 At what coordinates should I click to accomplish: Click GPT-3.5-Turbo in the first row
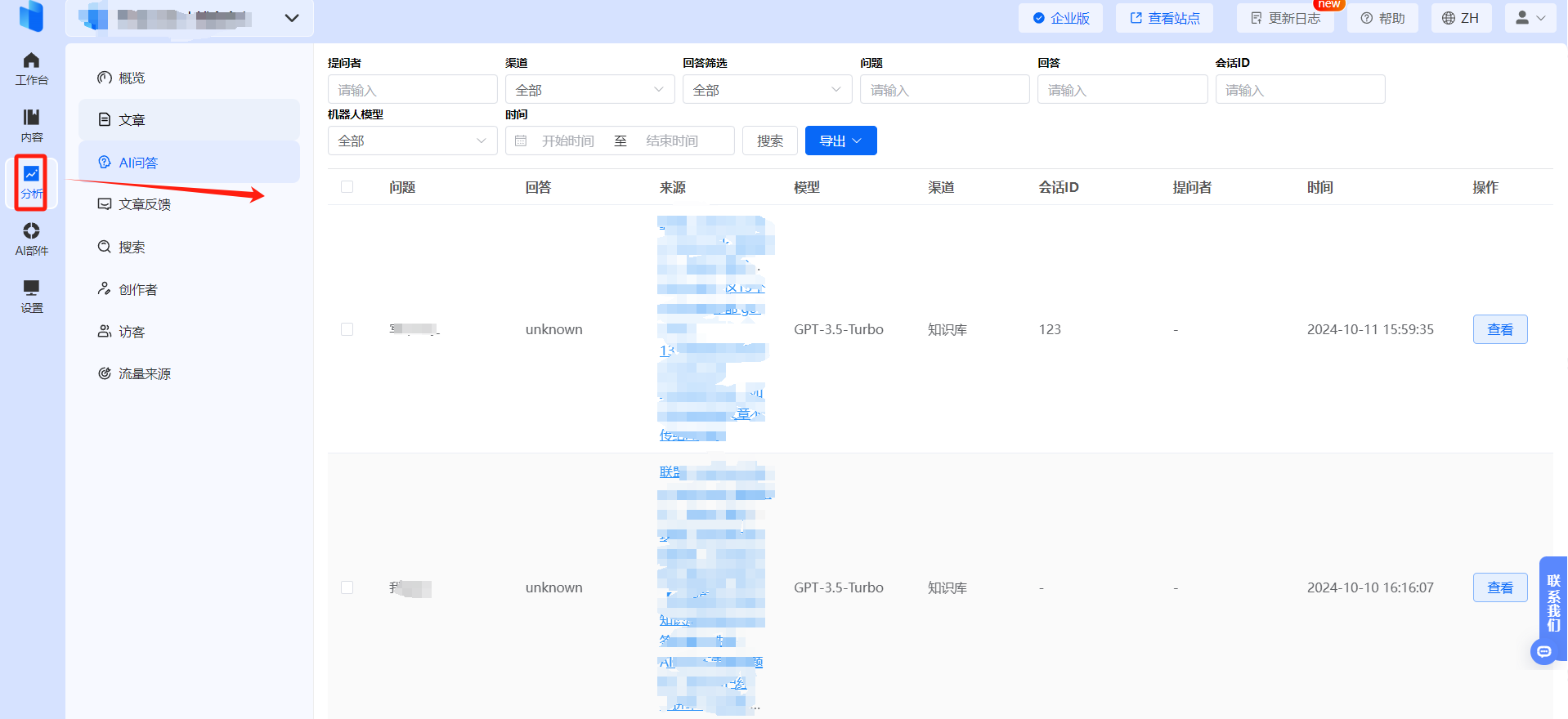(x=838, y=329)
